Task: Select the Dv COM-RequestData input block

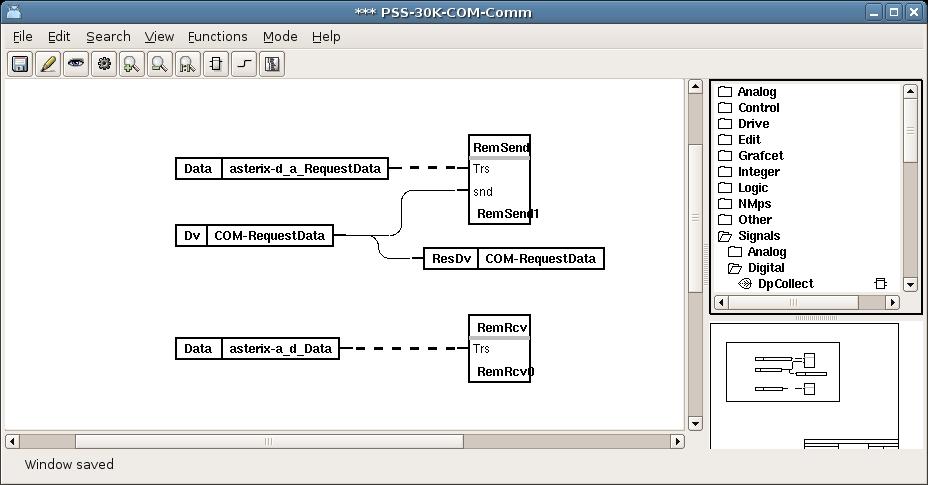Action: pos(254,236)
